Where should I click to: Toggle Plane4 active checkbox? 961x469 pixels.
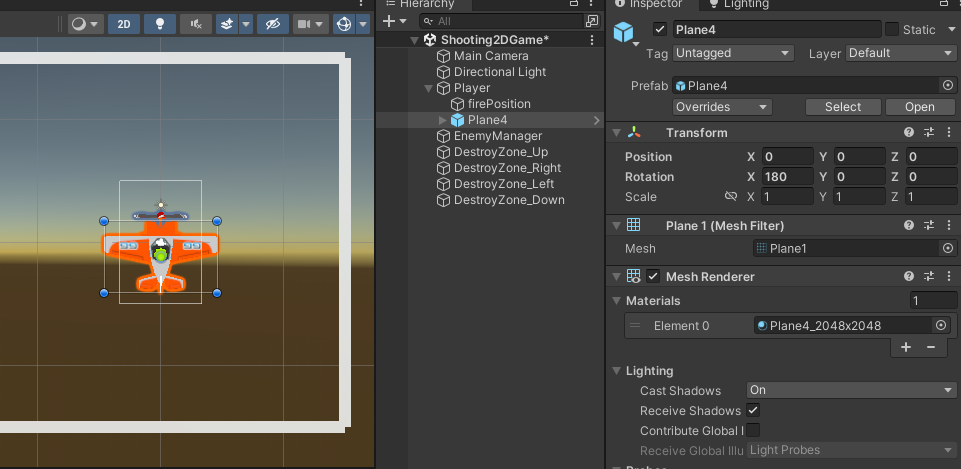tap(660, 29)
